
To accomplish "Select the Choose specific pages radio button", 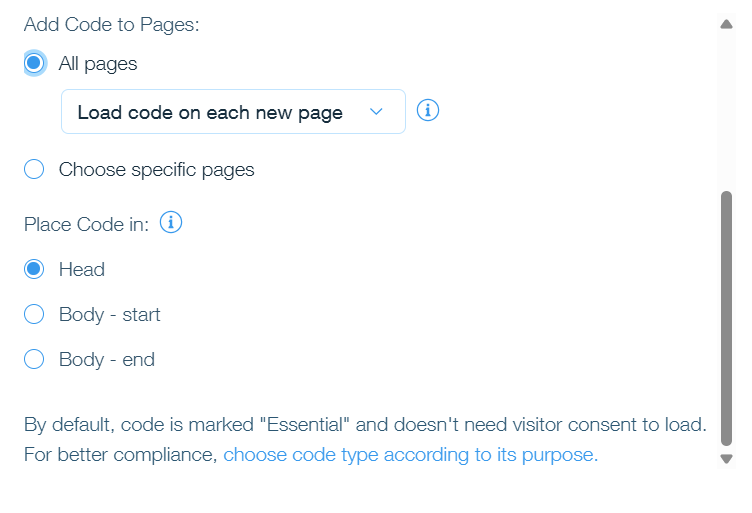I will pyautogui.click(x=34, y=169).
